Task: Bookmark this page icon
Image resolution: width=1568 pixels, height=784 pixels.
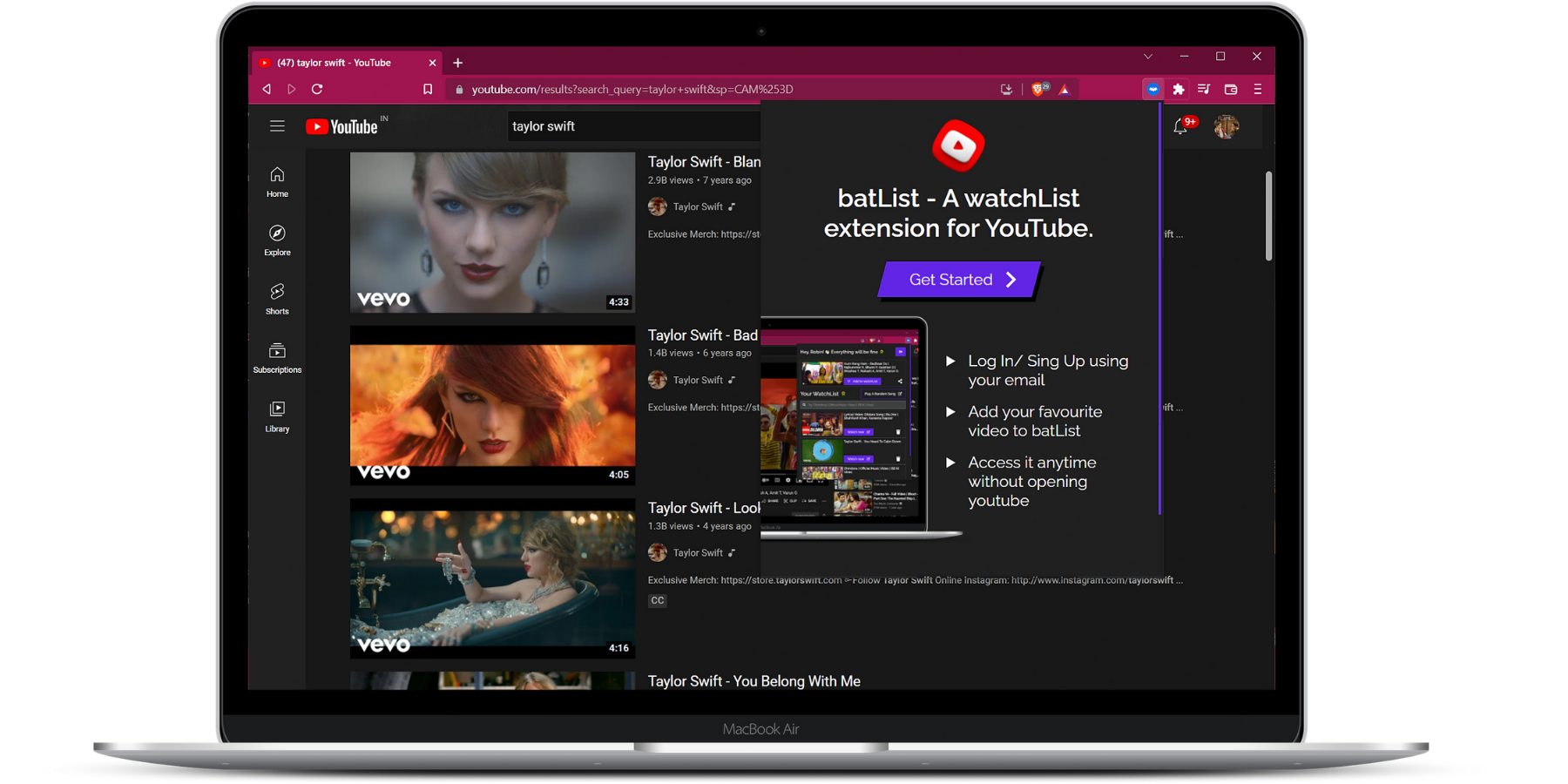Action: click(428, 89)
